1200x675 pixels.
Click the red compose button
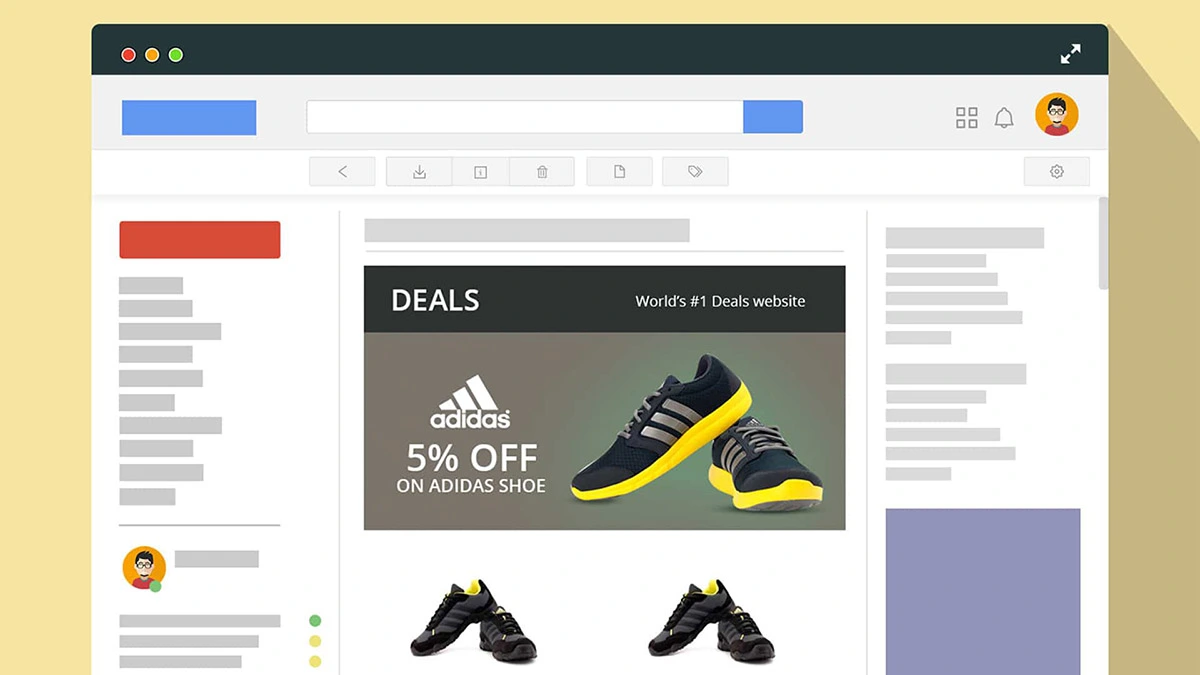pyautogui.click(x=200, y=240)
